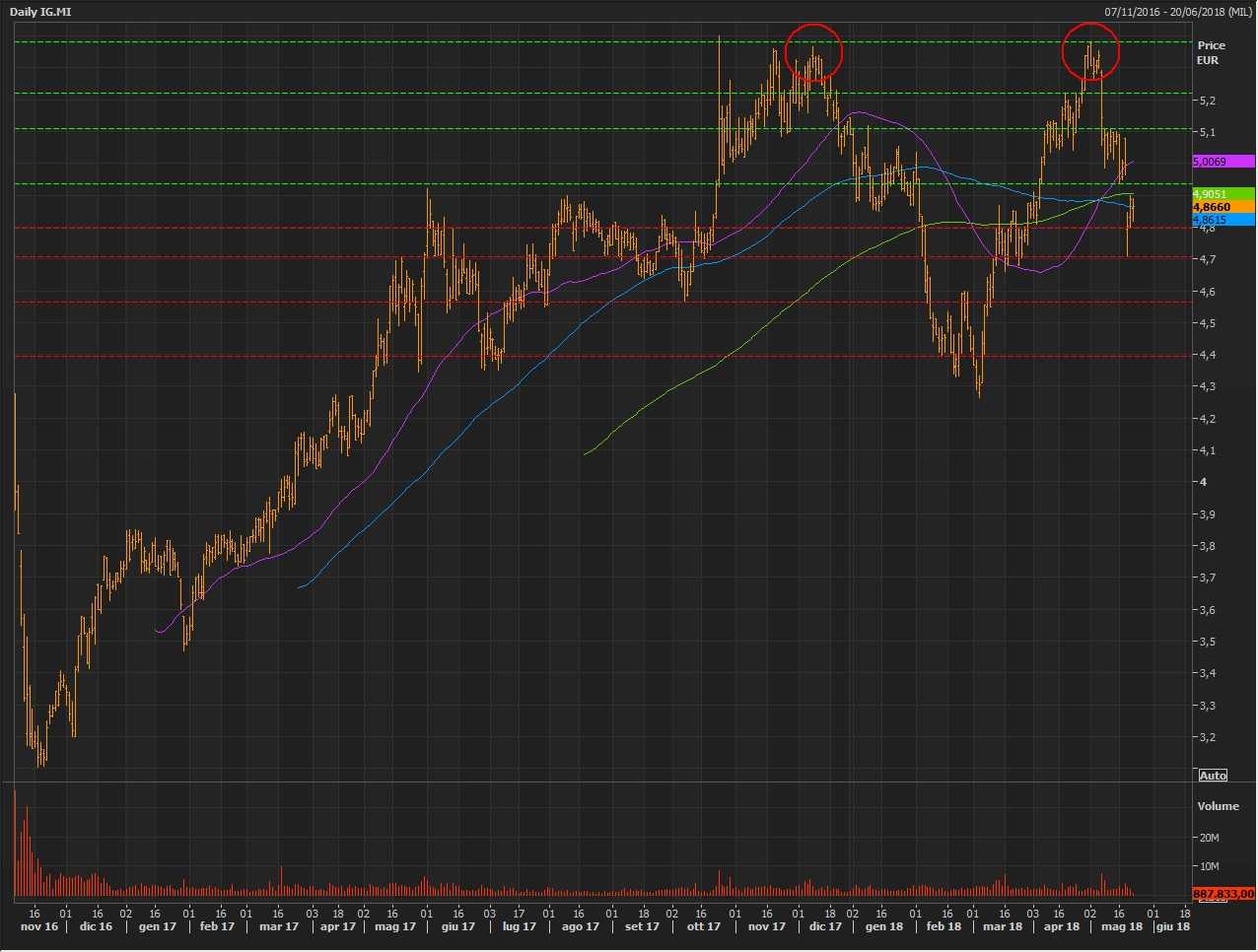Viewport: 1258px width, 952px height.
Task: Select the green 4,9051 moving average tag
Action: 1223,194
